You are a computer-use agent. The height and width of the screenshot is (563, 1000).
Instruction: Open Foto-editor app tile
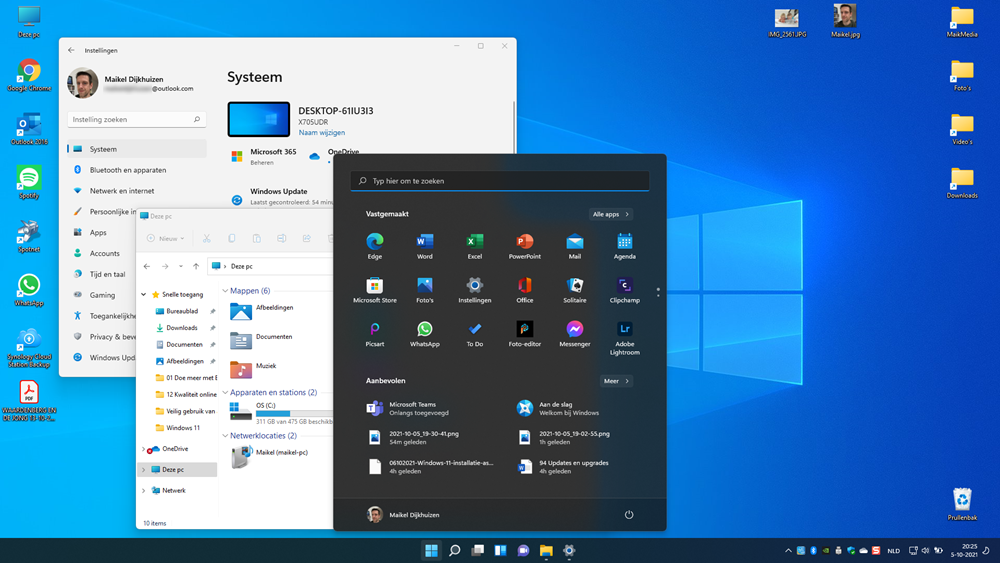tap(524, 334)
